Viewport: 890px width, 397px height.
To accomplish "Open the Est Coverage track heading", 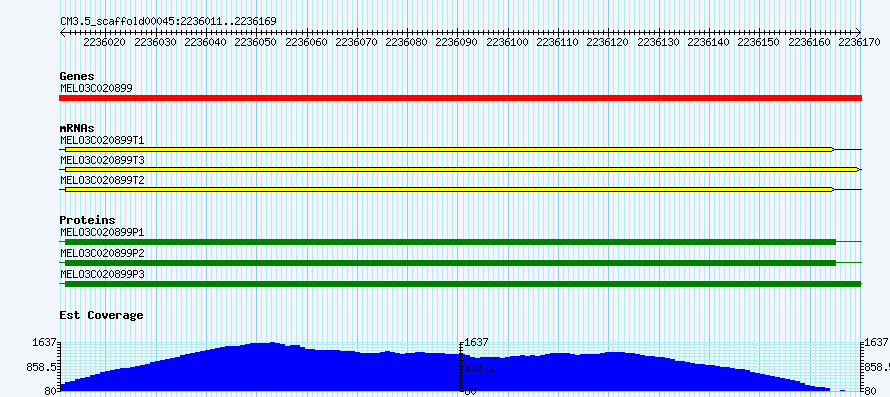I will pyautogui.click(x=101, y=315).
